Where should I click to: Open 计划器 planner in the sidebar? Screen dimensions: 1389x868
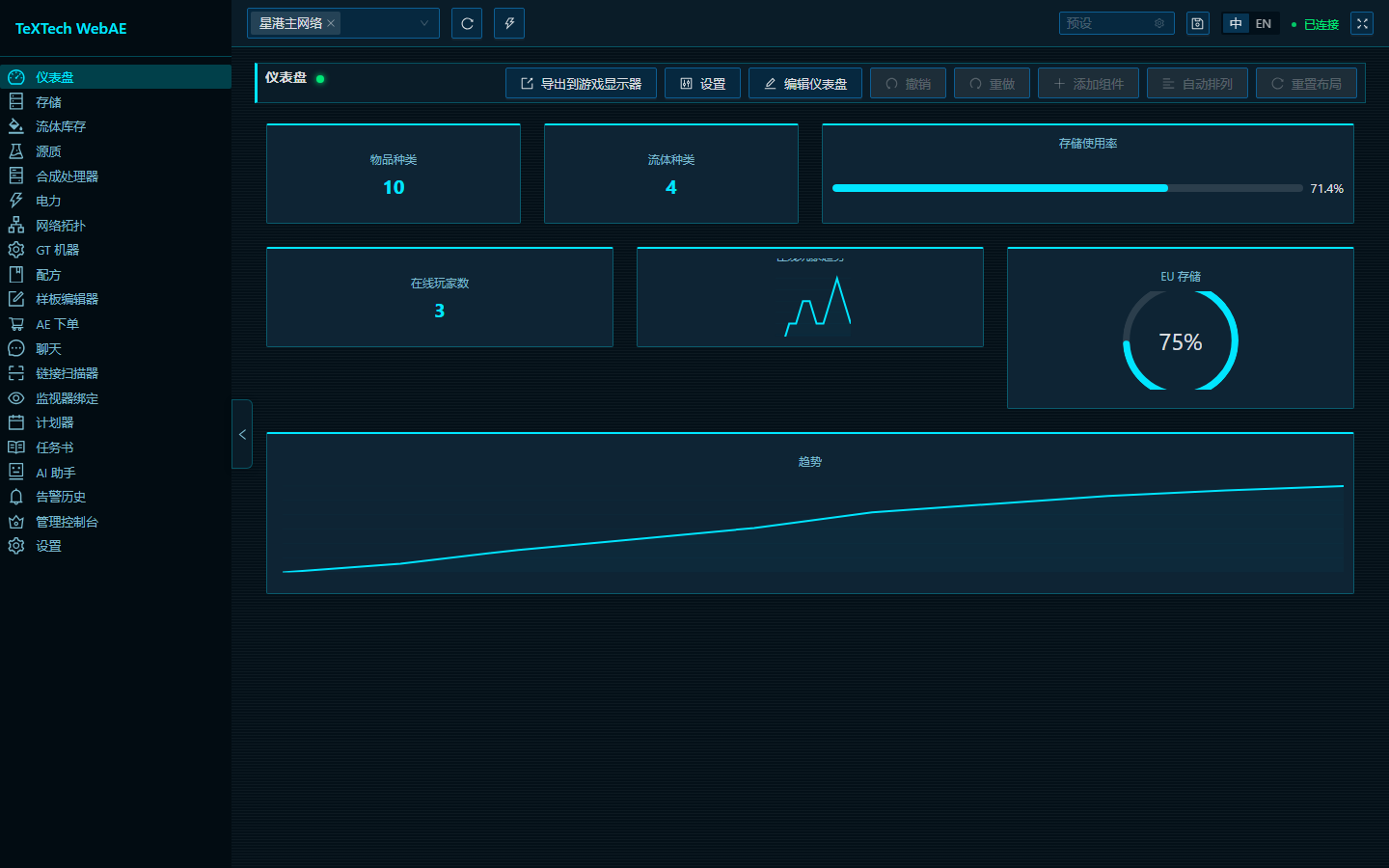pyautogui.click(x=116, y=422)
